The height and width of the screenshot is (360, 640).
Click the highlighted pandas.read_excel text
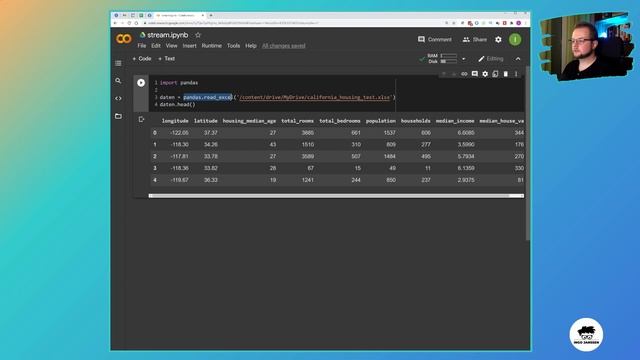point(208,97)
